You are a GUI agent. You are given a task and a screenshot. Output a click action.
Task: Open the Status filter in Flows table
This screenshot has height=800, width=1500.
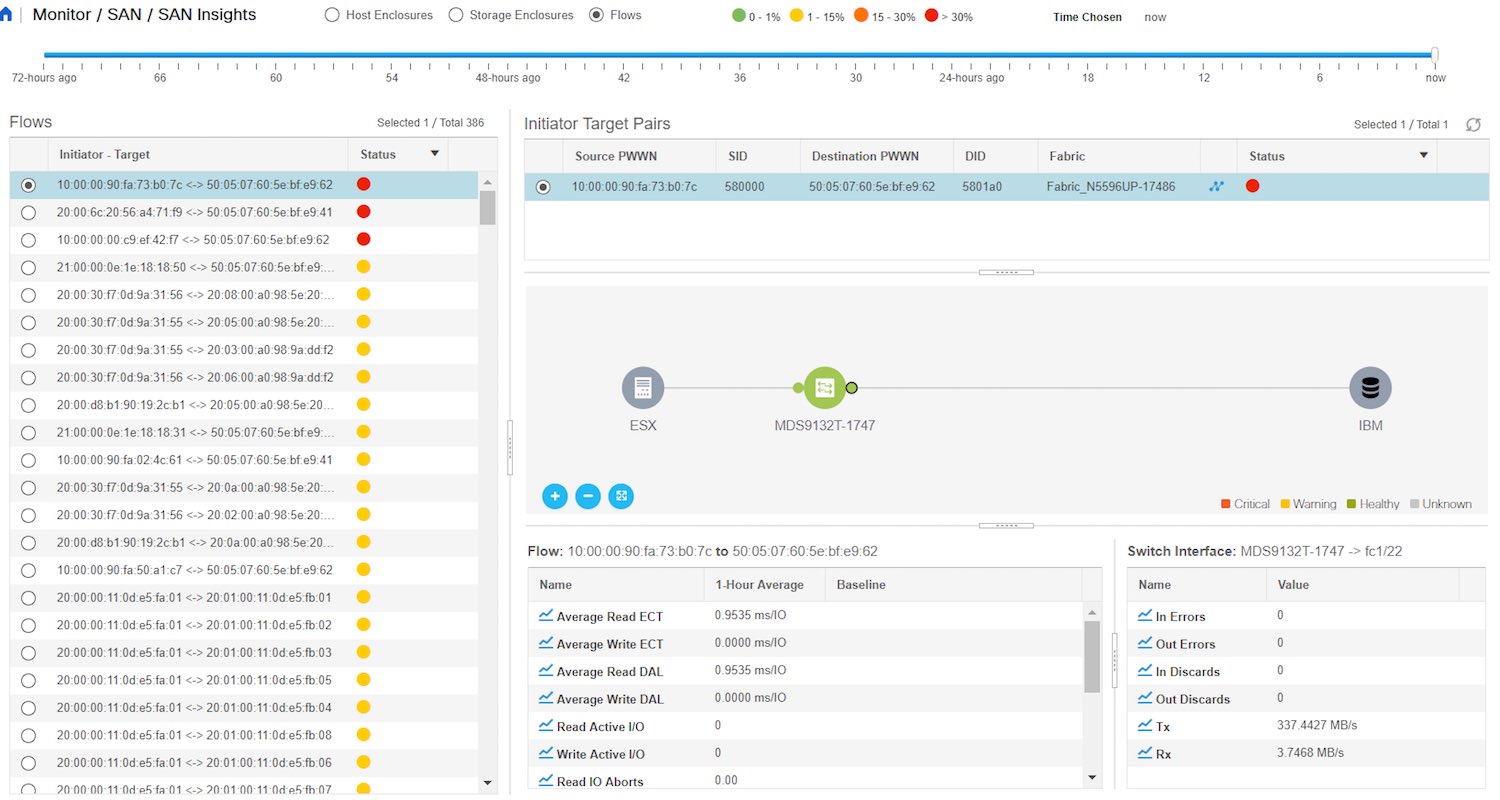pos(437,154)
